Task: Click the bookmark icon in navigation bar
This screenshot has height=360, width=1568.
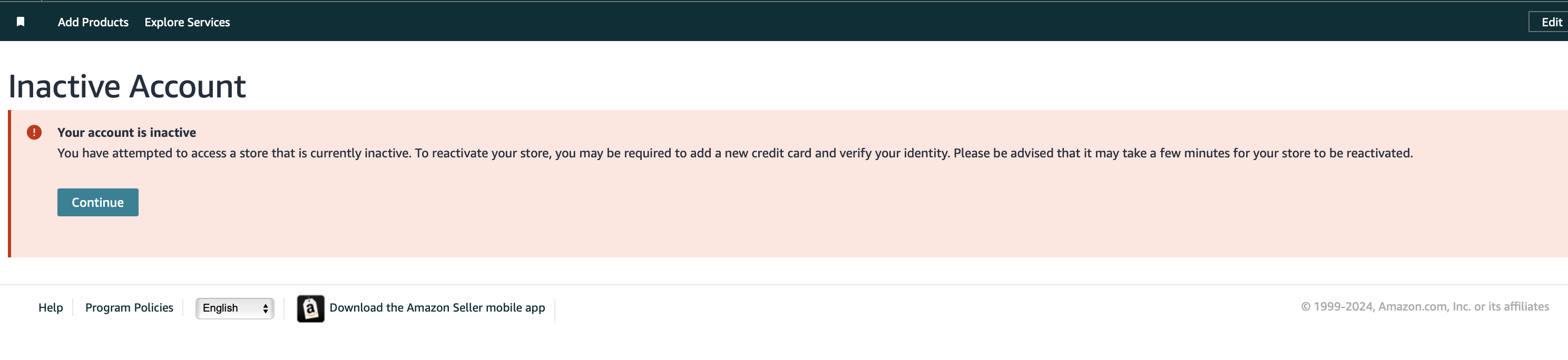Action: click(x=20, y=22)
